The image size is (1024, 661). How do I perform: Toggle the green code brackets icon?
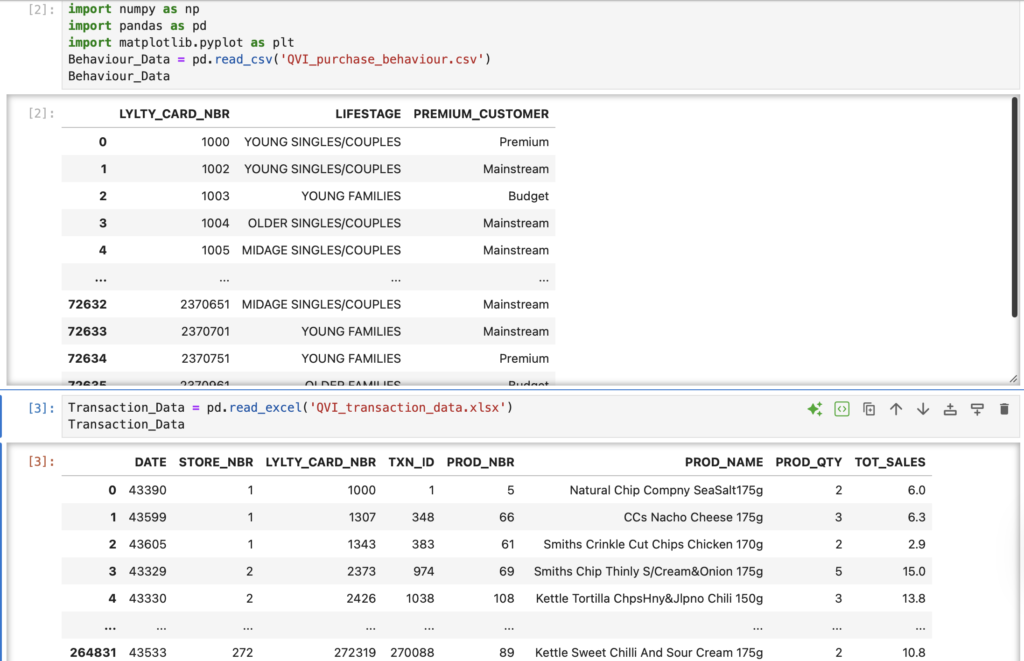coord(842,409)
